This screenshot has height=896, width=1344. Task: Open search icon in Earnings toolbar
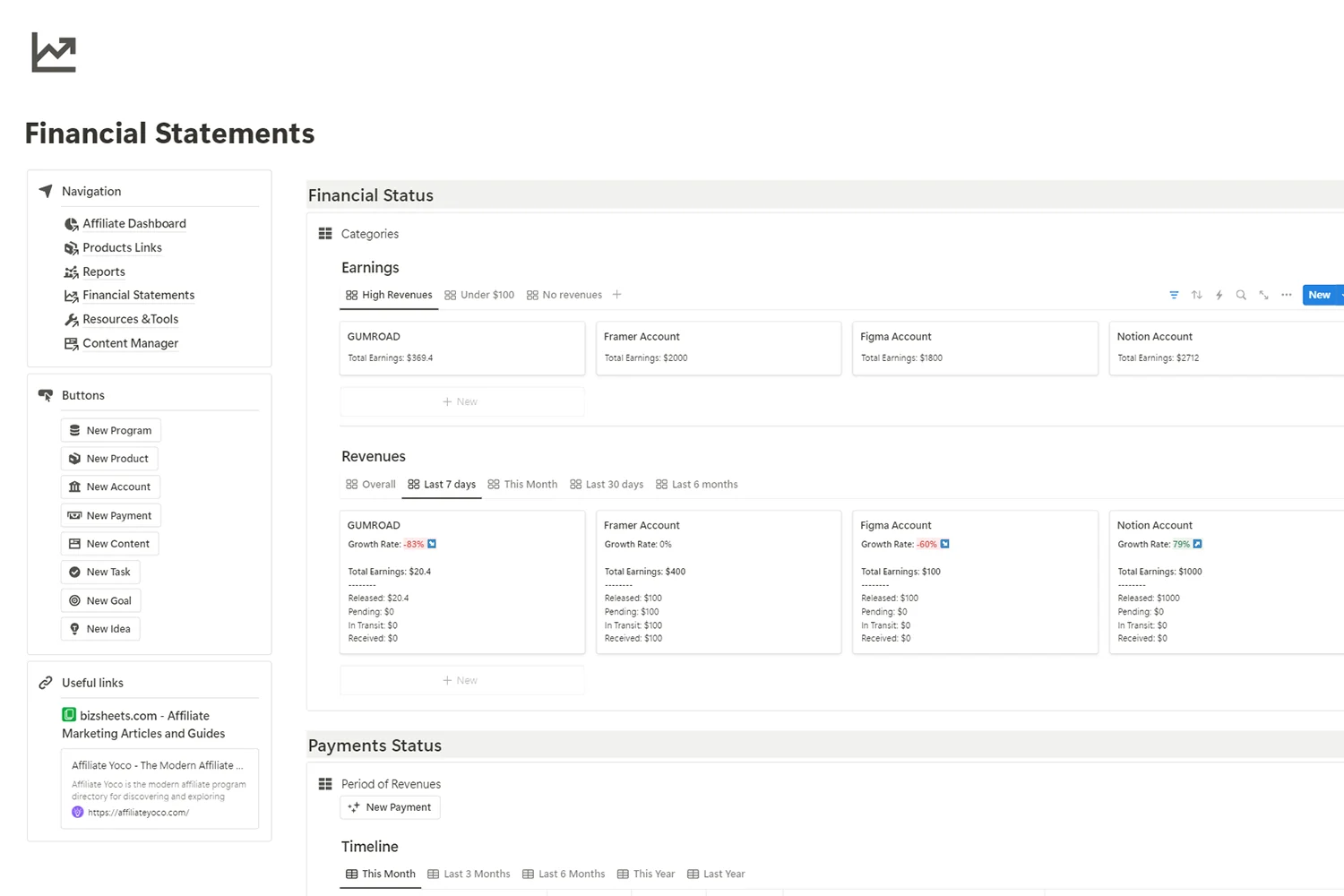click(1241, 295)
